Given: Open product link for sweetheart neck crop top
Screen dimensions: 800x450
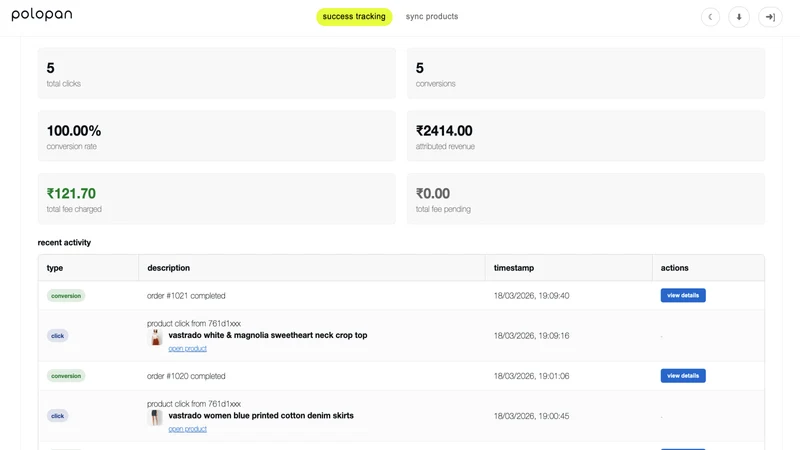Looking at the screenshot, I should 188,348.
